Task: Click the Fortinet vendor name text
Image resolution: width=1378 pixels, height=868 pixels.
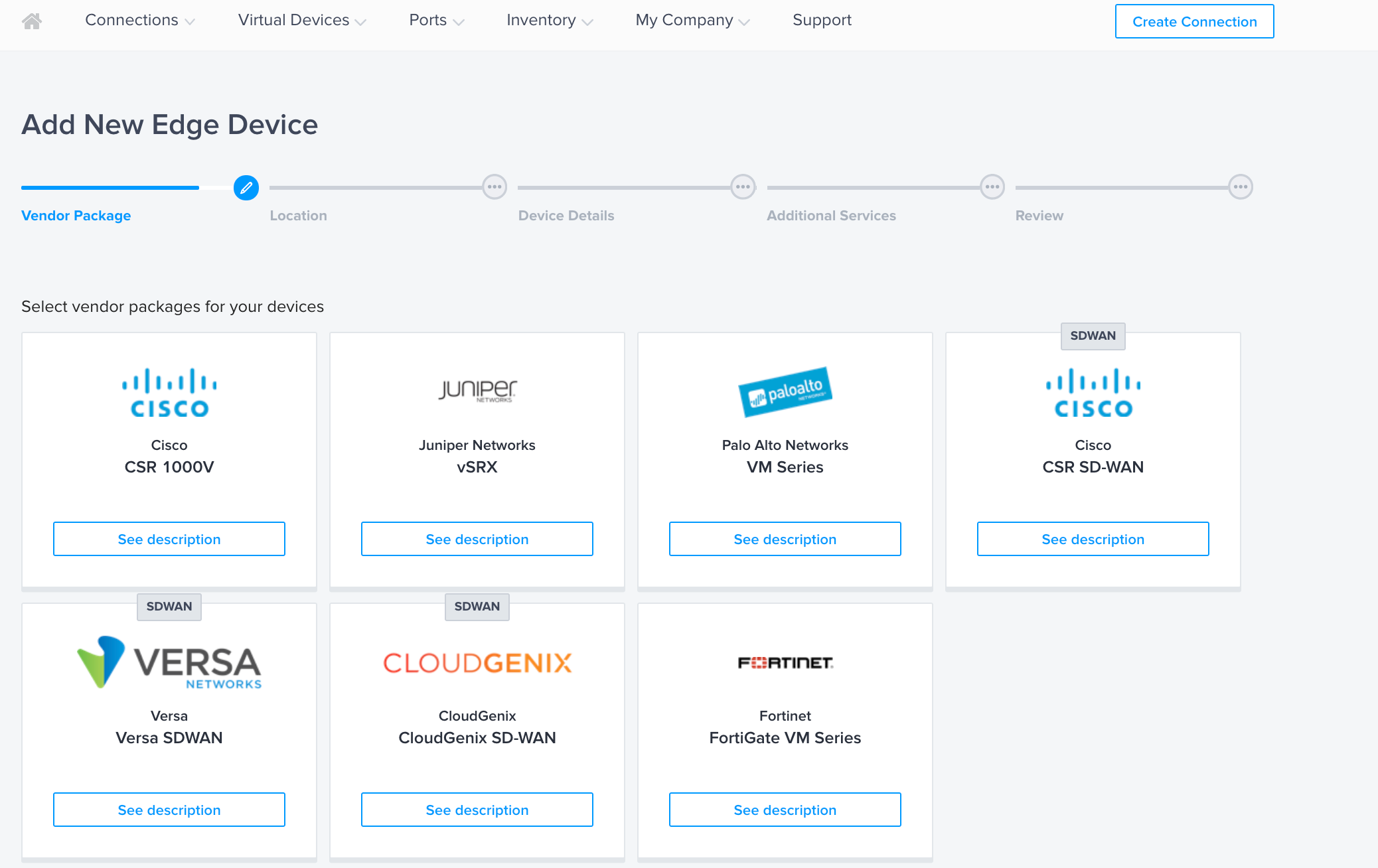Action: [x=785, y=716]
